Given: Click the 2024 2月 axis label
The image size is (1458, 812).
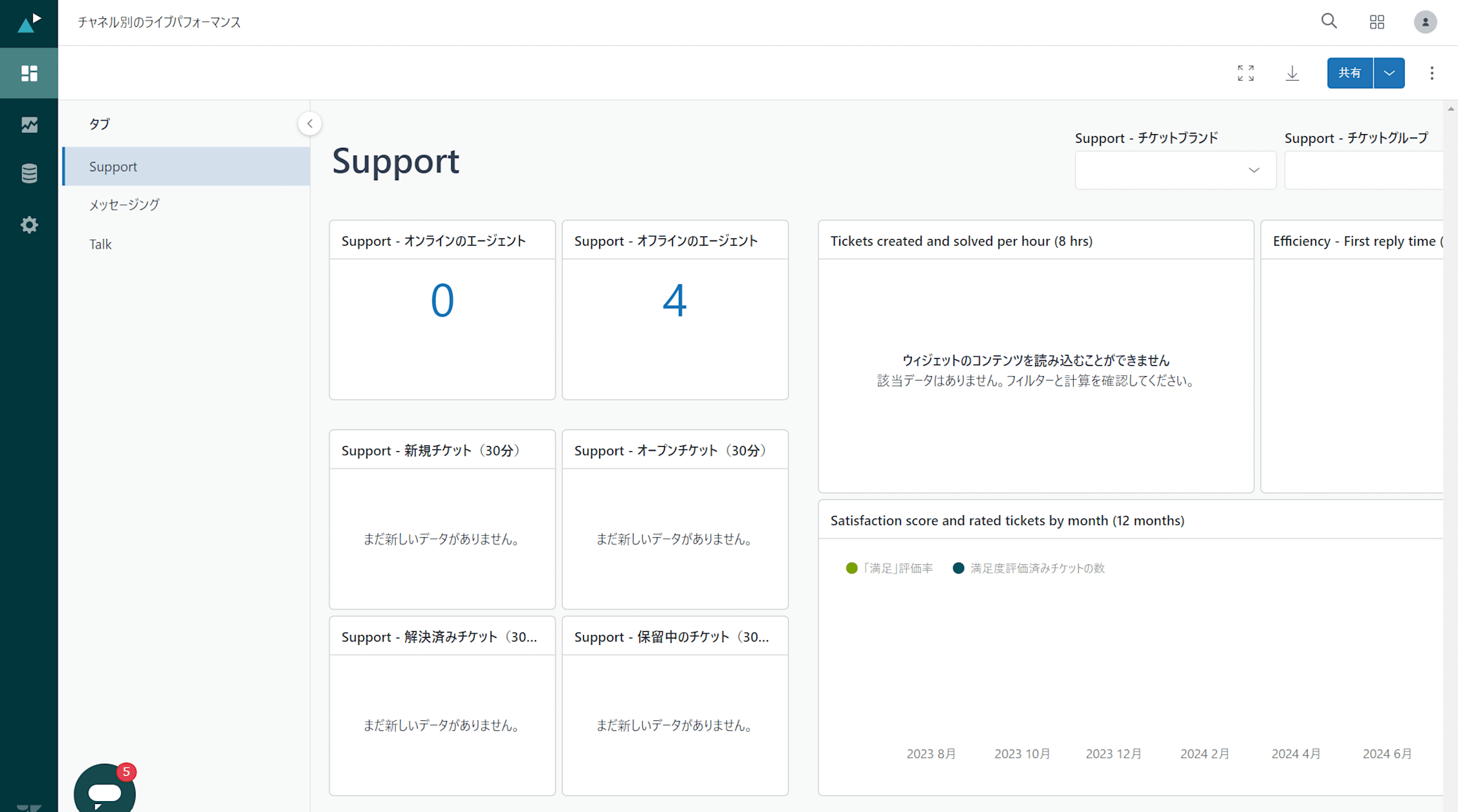Looking at the screenshot, I should 1205,754.
